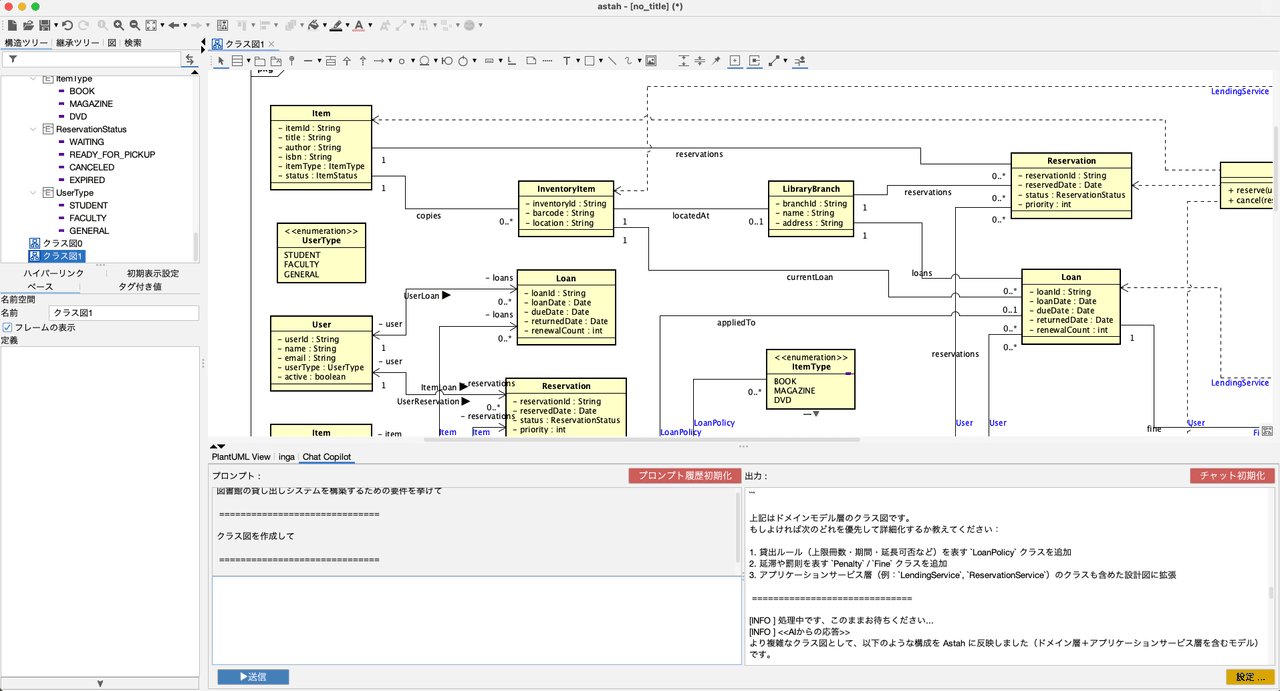Click the zoom out magnifier icon
This screenshot has width=1280, height=691.
pyautogui.click(x=134, y=24)
